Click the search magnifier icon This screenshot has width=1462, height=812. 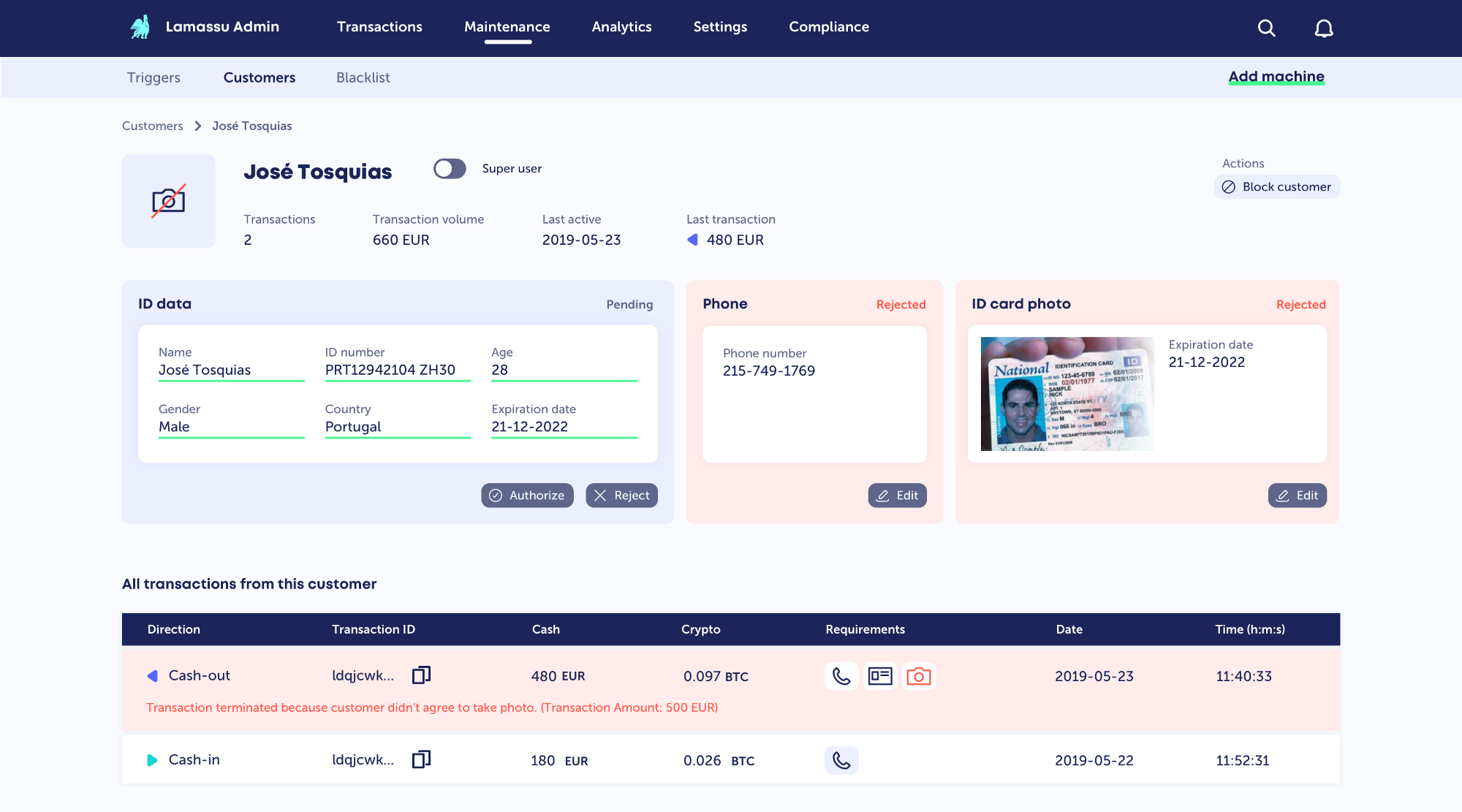click(1266, 29)
